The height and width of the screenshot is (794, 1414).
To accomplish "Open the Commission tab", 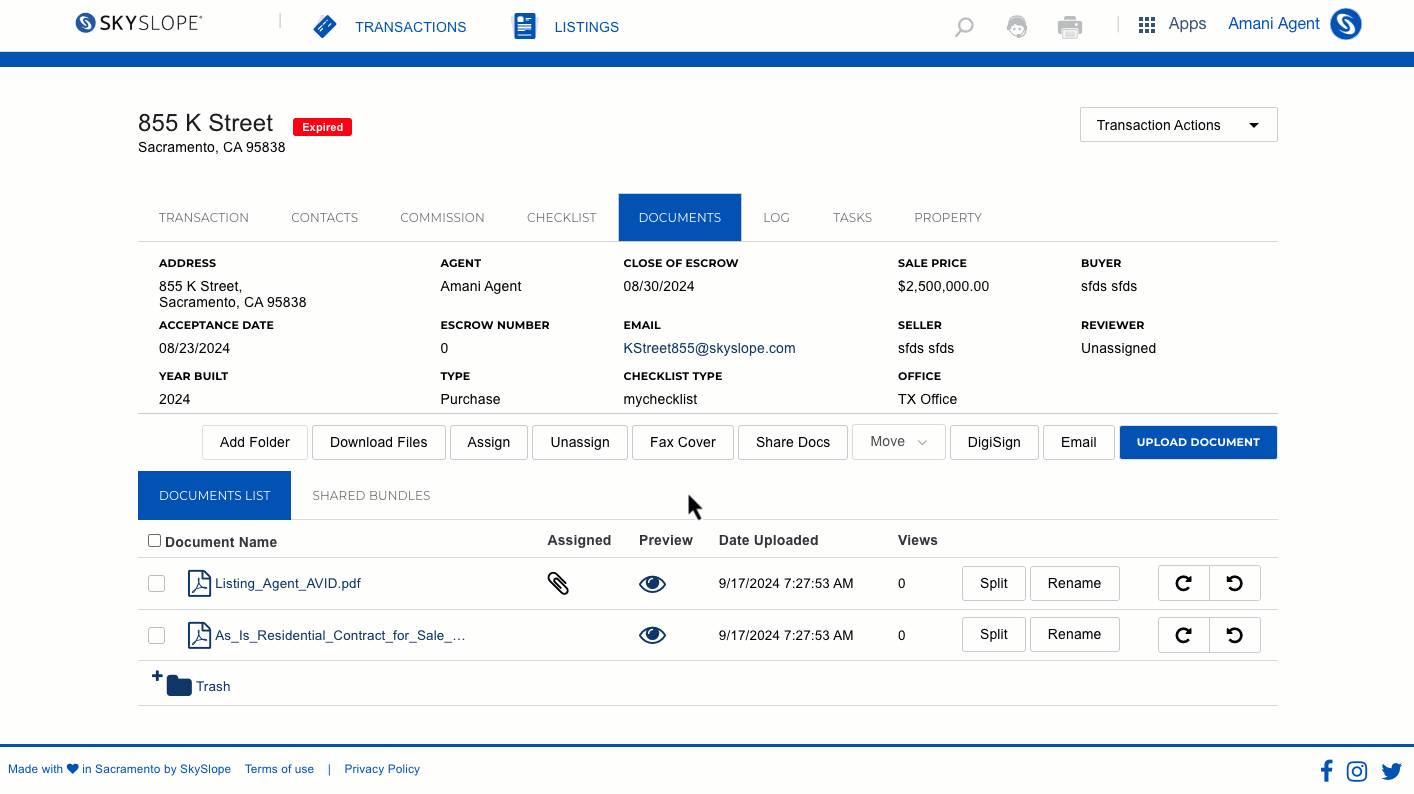I will pyautogui.click(x=442, y=217).
